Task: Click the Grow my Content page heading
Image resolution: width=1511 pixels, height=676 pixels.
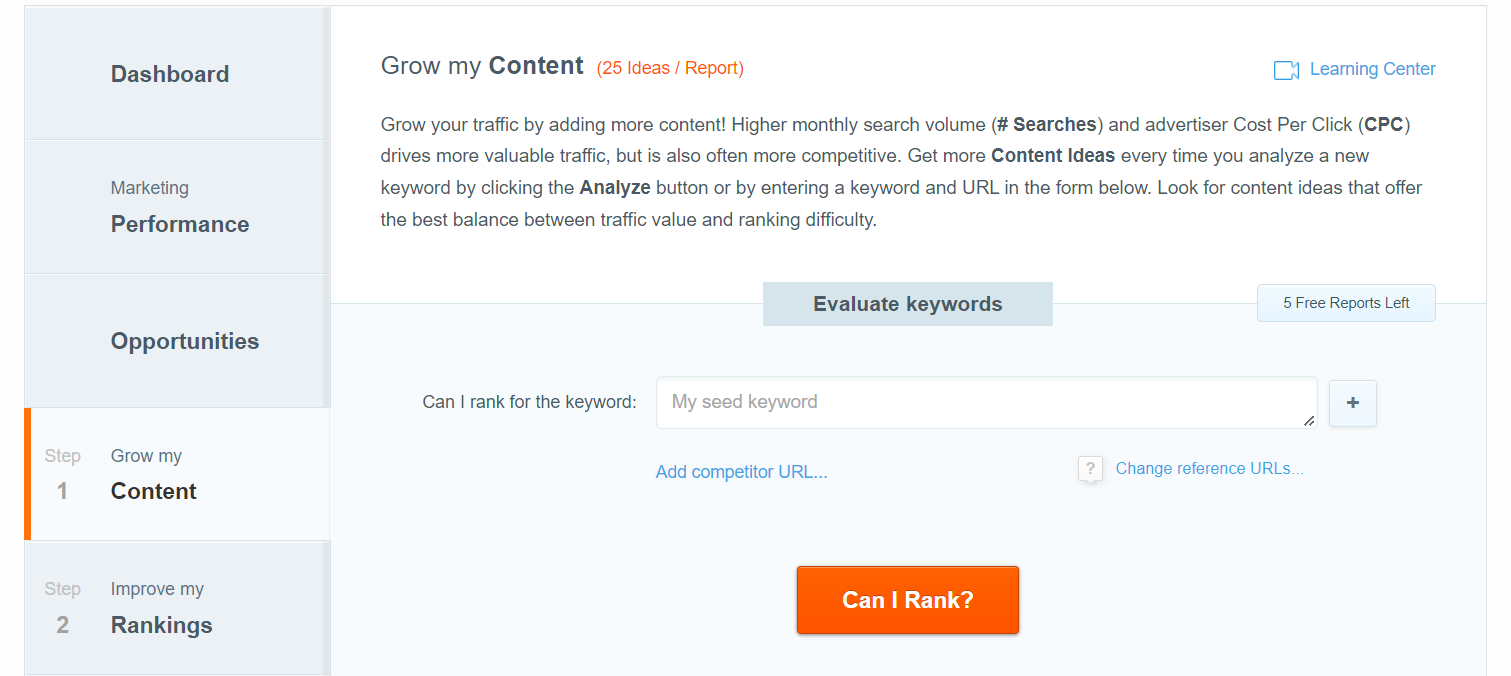Action: (x=482, y=66)
